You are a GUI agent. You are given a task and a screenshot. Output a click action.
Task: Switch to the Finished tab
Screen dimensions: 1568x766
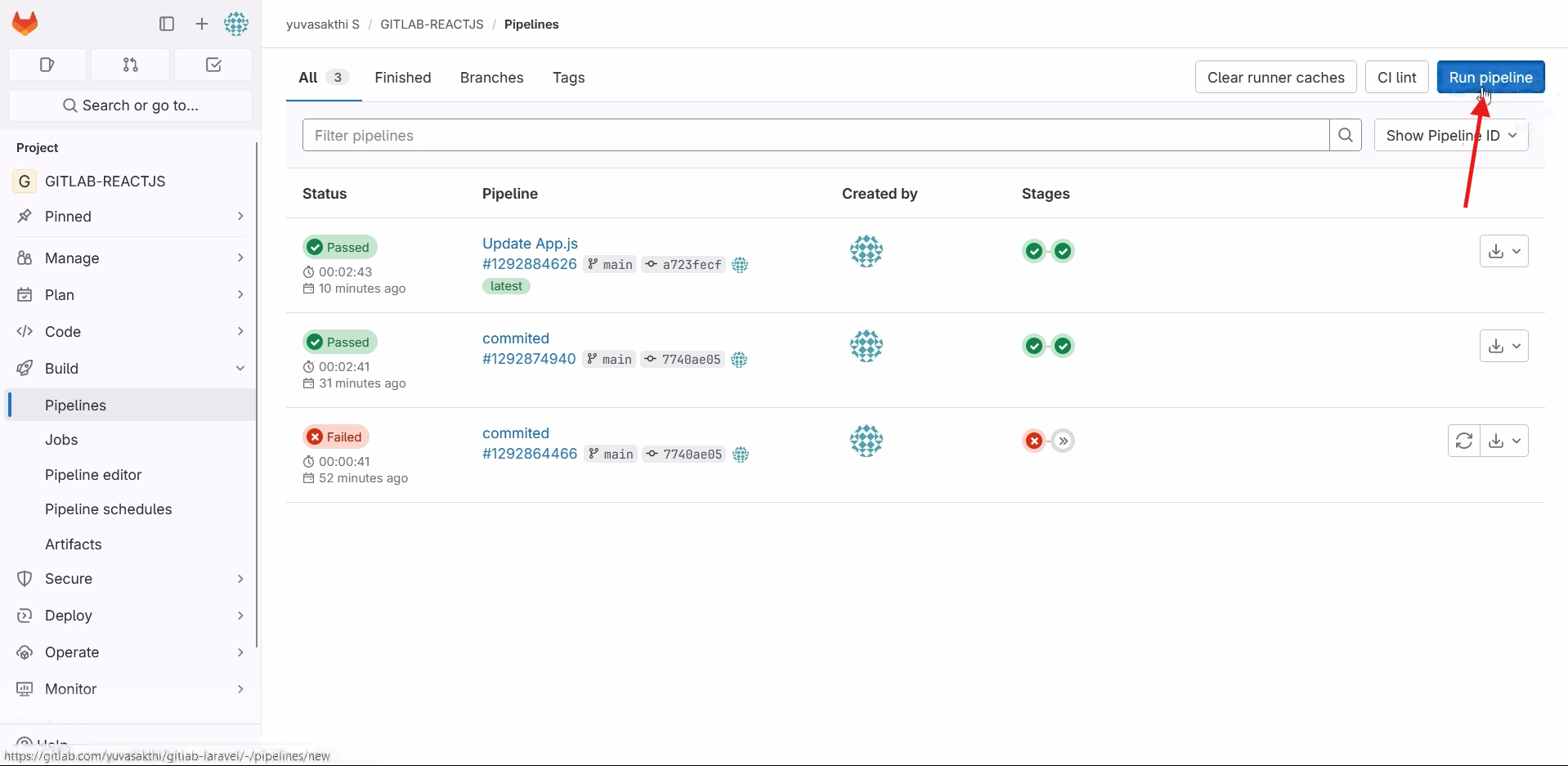coord(403,78)
